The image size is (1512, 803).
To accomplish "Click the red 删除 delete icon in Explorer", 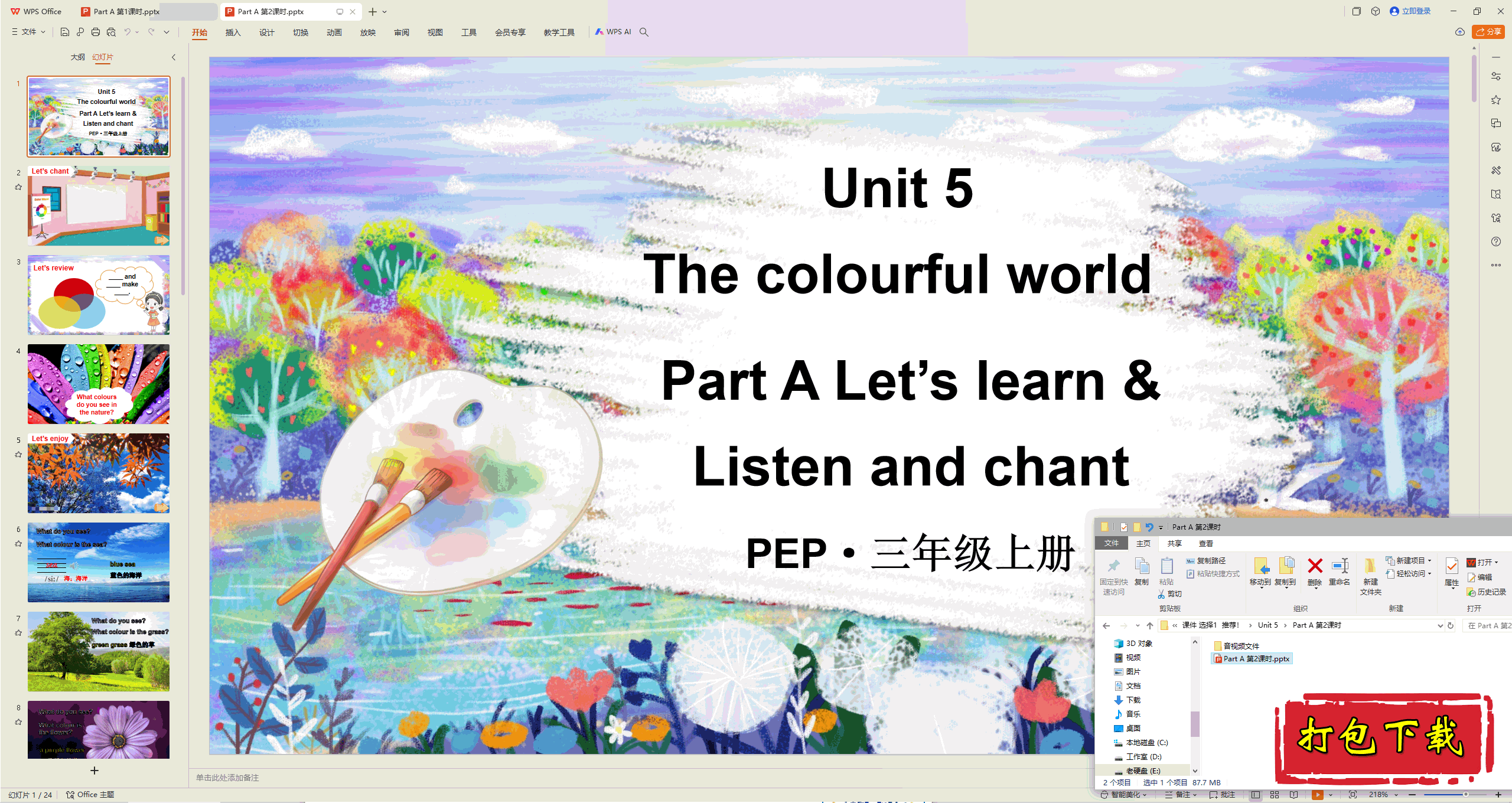I will tap(1315, 572).
